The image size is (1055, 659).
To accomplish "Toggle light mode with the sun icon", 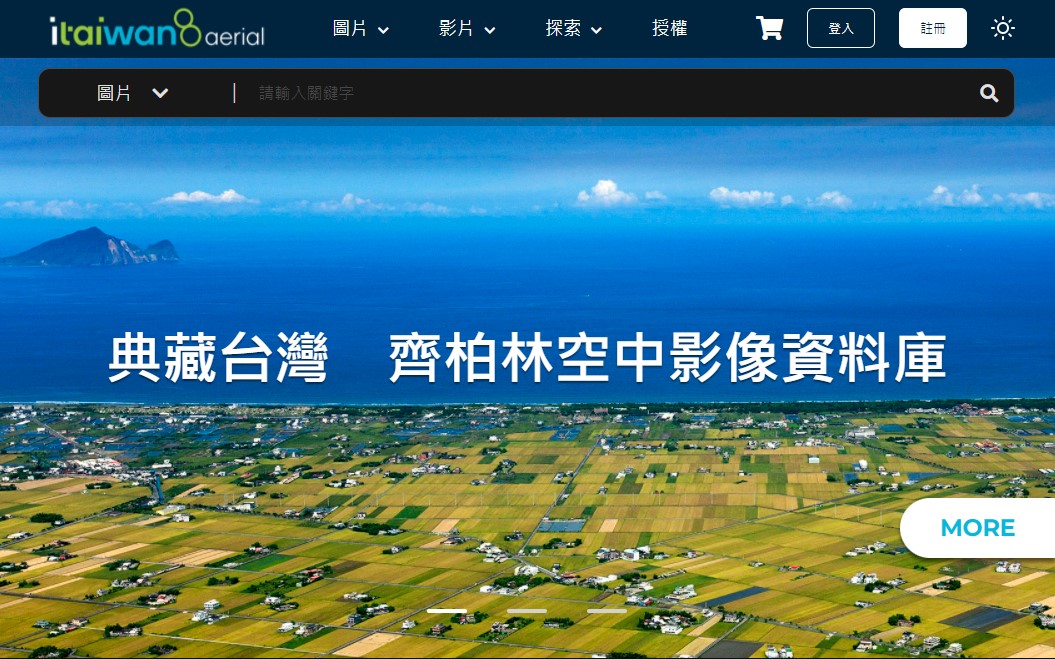I will (1002, 28).
